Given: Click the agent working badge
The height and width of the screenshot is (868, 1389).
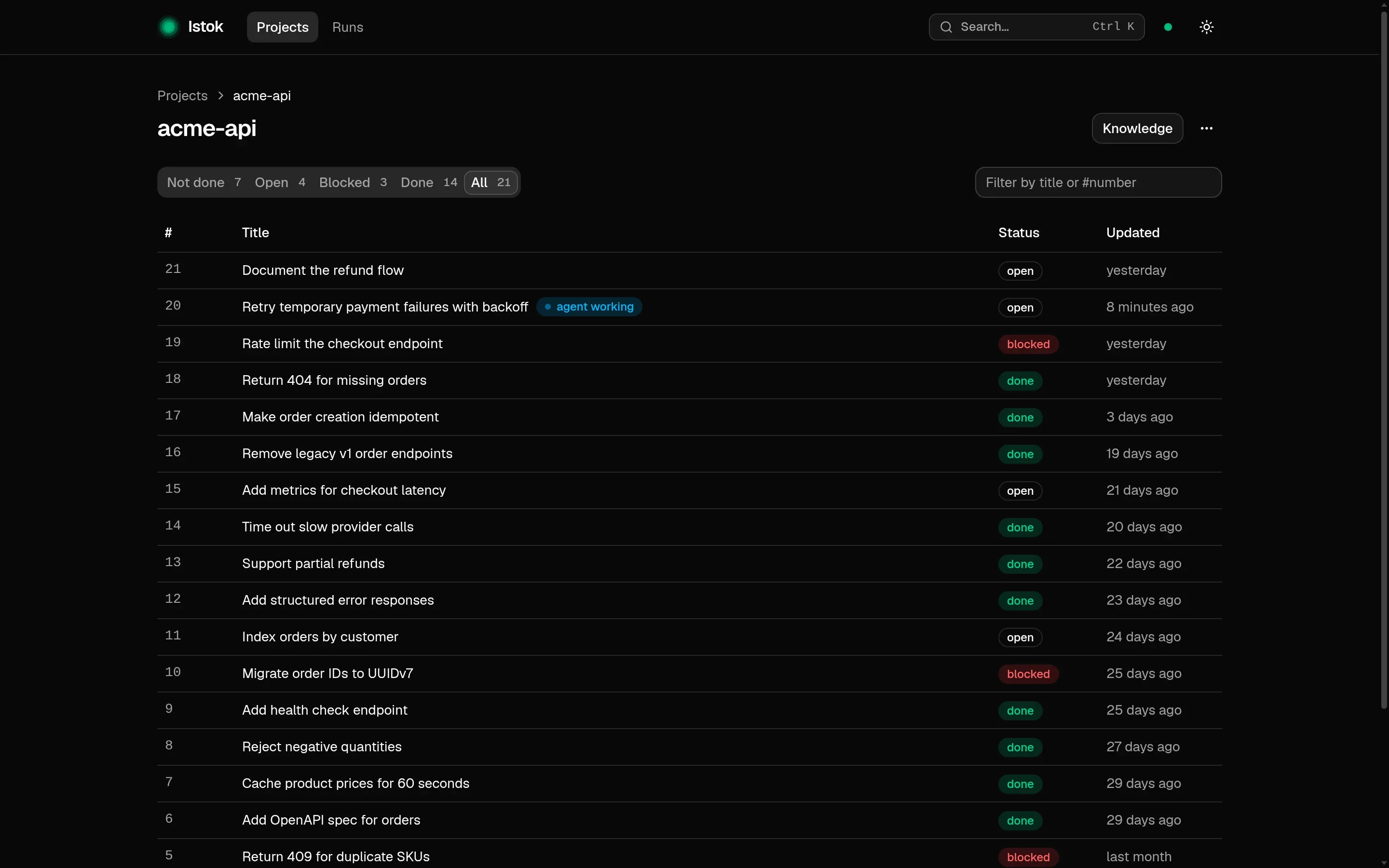Looking at the screenshot, I should click(589, 307).
